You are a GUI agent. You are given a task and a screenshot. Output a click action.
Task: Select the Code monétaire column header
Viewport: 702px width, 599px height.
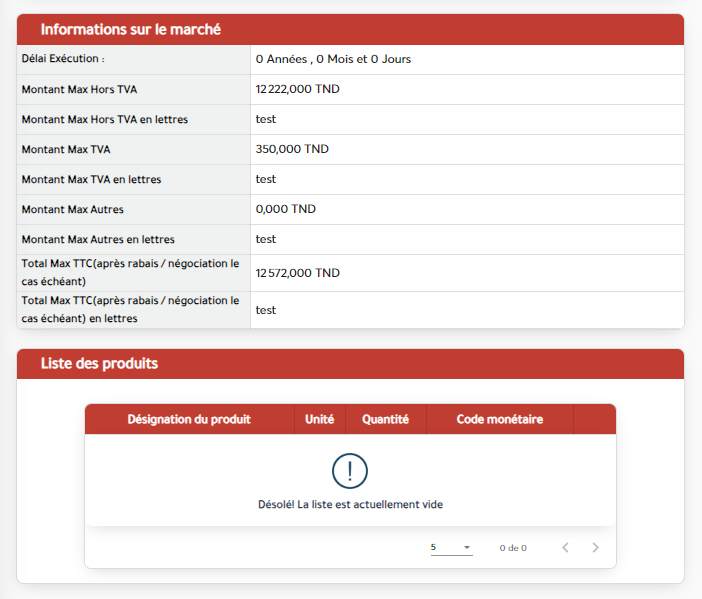pyautogui.click(x=499, y=419)
